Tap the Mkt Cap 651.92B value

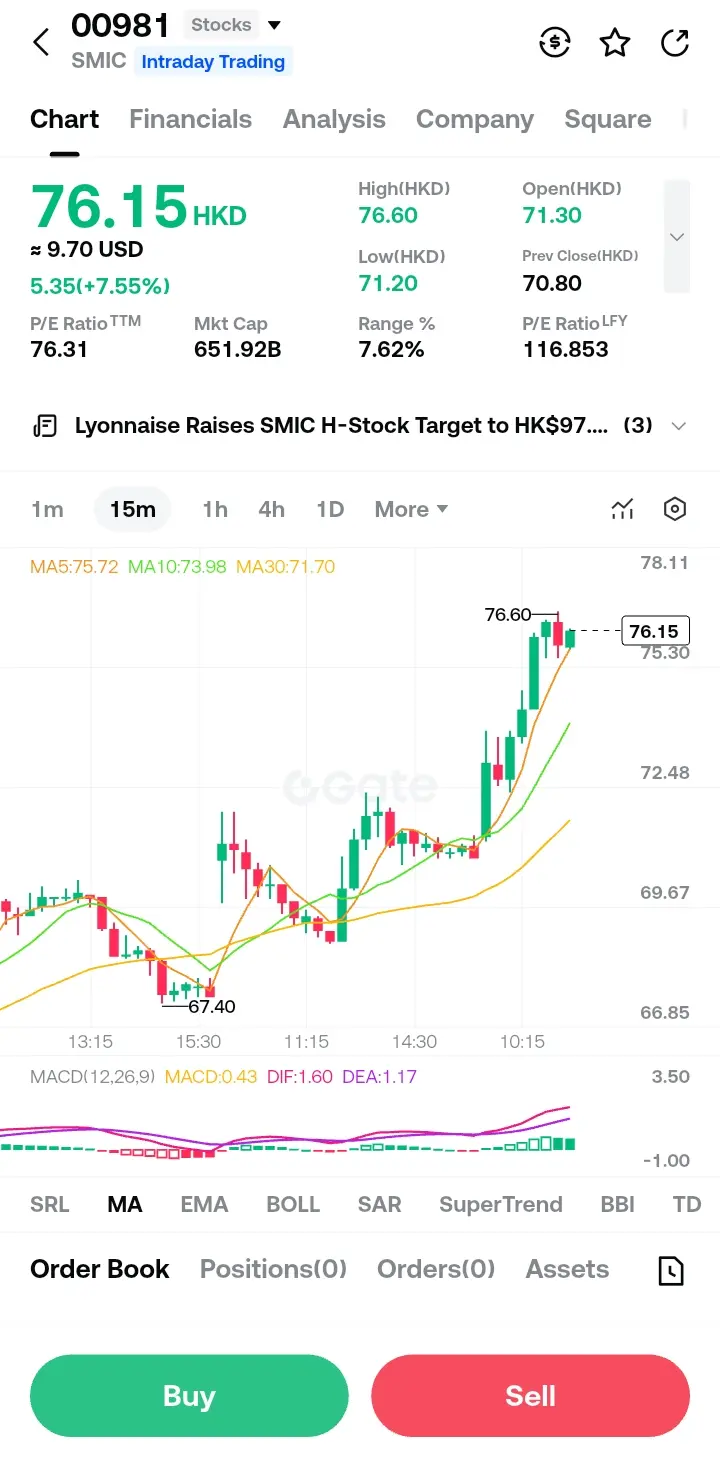(x=237, y=349)
